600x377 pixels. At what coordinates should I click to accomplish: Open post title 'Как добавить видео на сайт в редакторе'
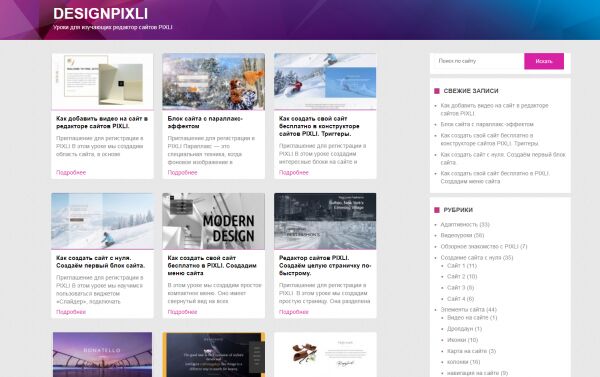click(x=102, y=122)
